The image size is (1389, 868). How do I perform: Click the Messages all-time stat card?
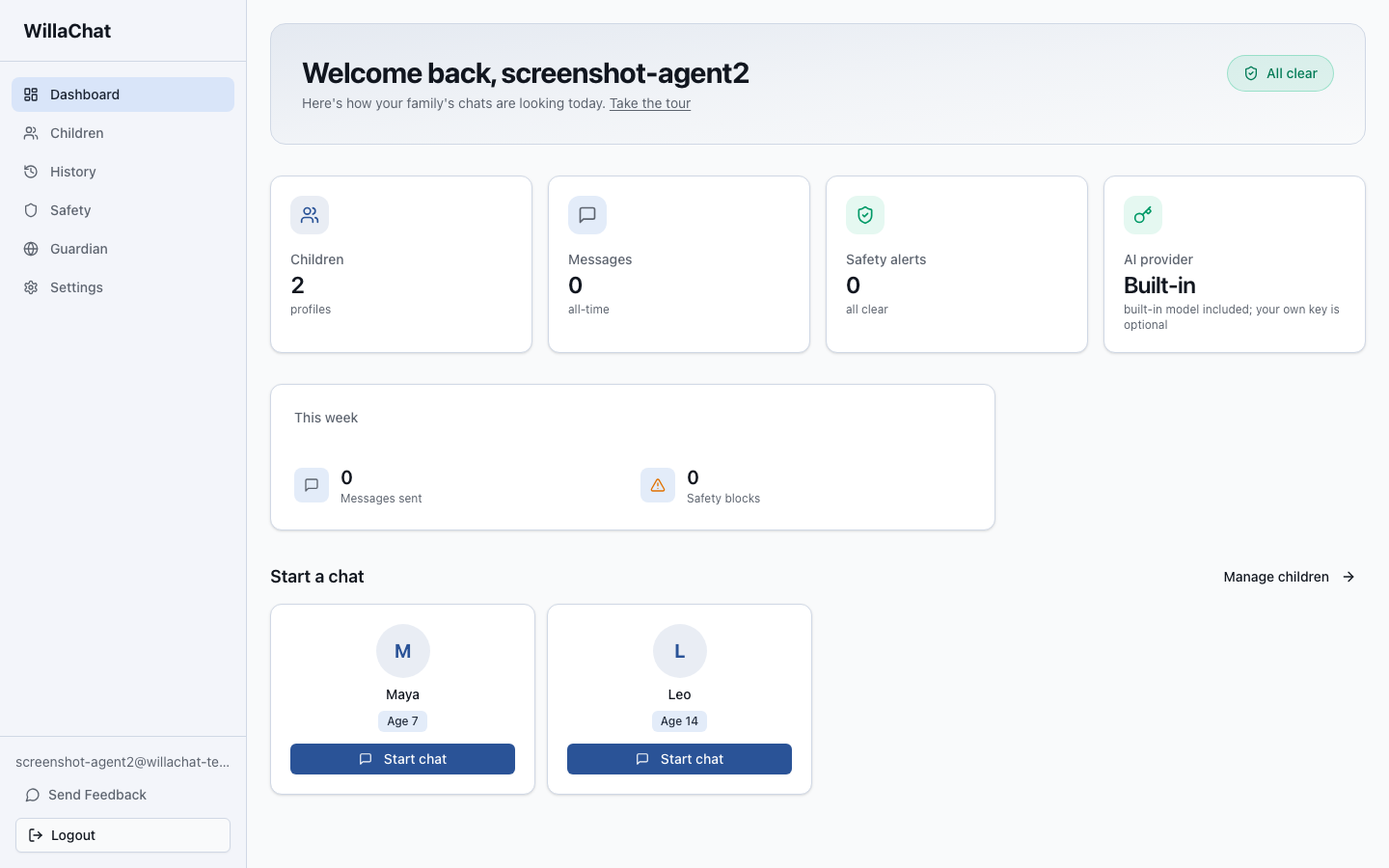tap(679, 264)
